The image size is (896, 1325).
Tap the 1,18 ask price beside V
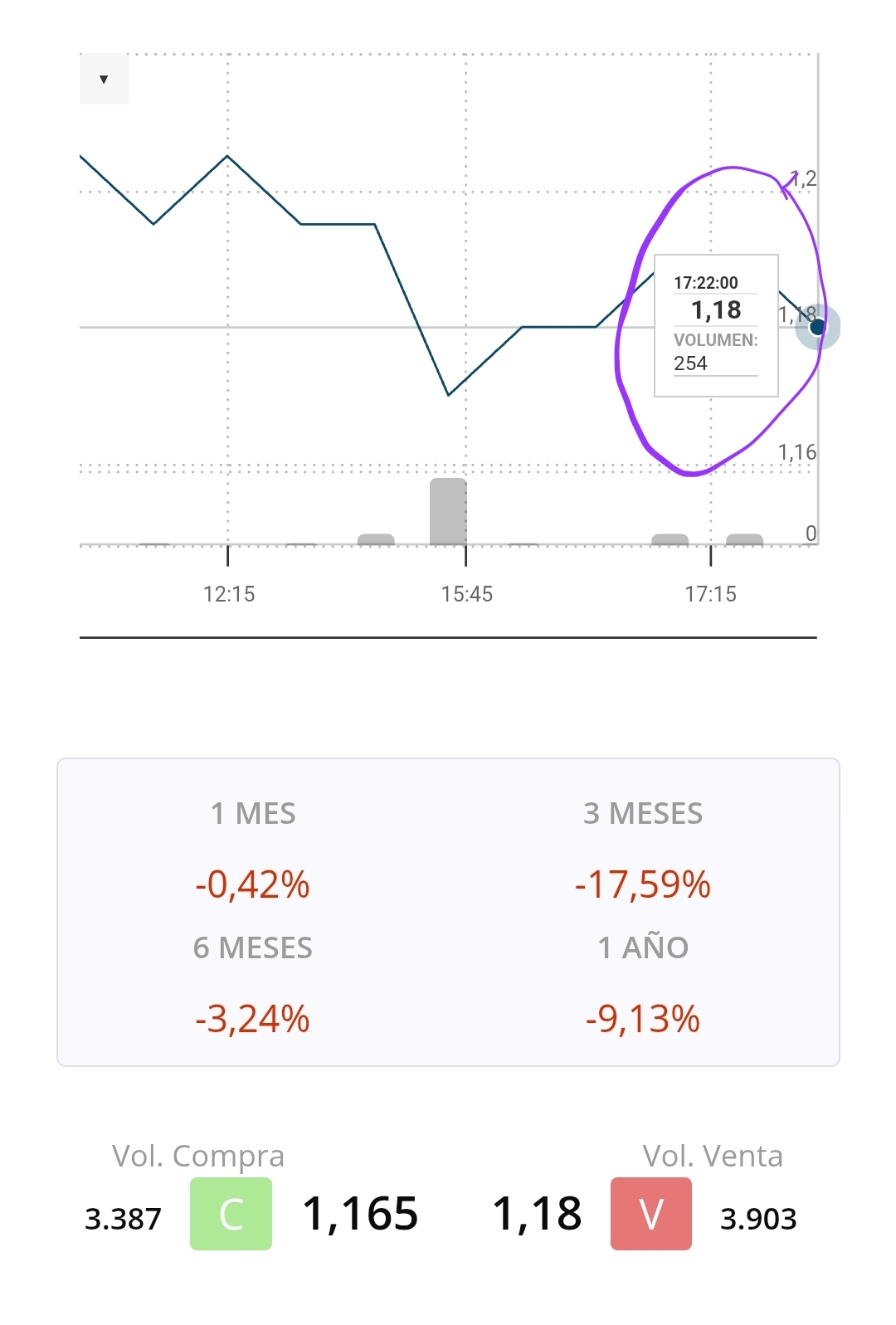[538, 1214]
